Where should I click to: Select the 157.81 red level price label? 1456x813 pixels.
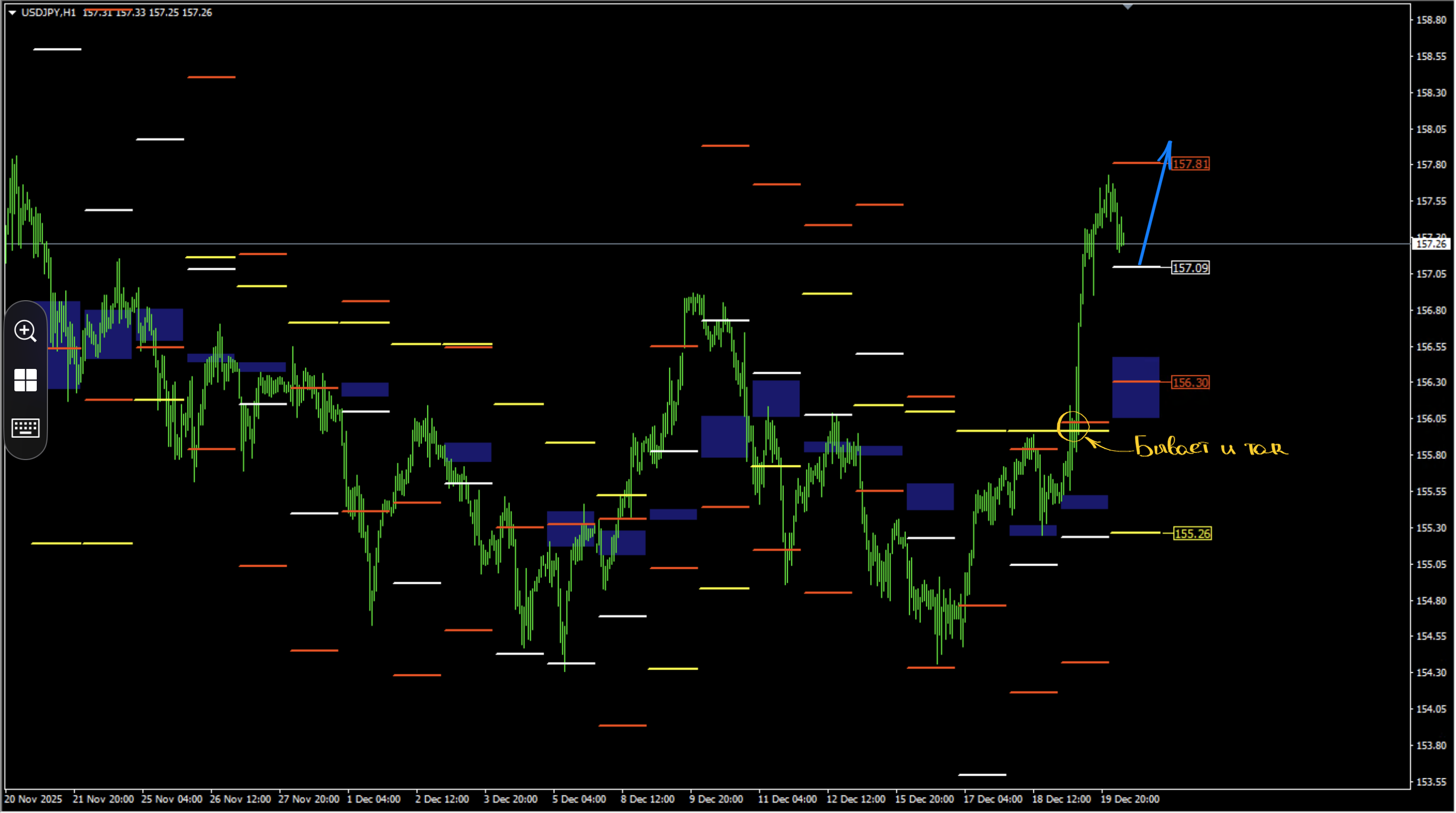pos(1191,164)
